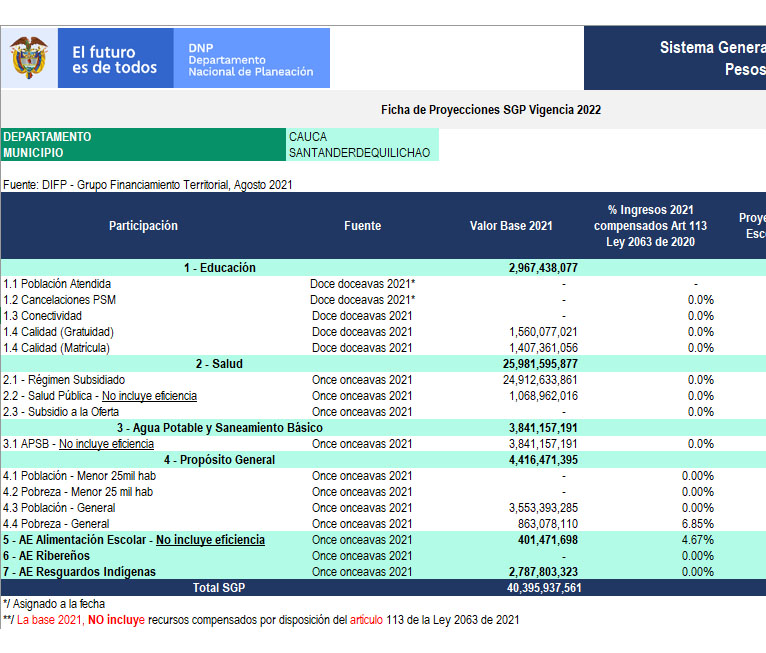Click the Participación column header

click(143, 226)
